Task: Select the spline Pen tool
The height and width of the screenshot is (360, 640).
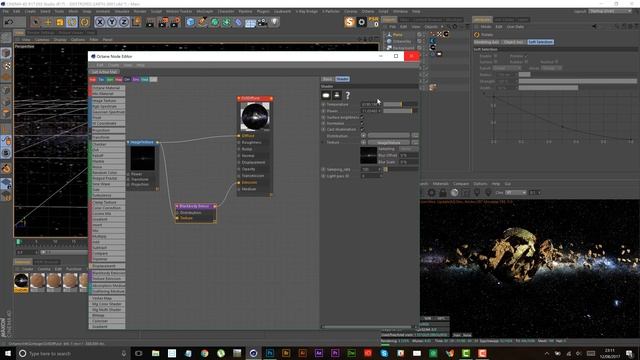Action: [202, 22]
